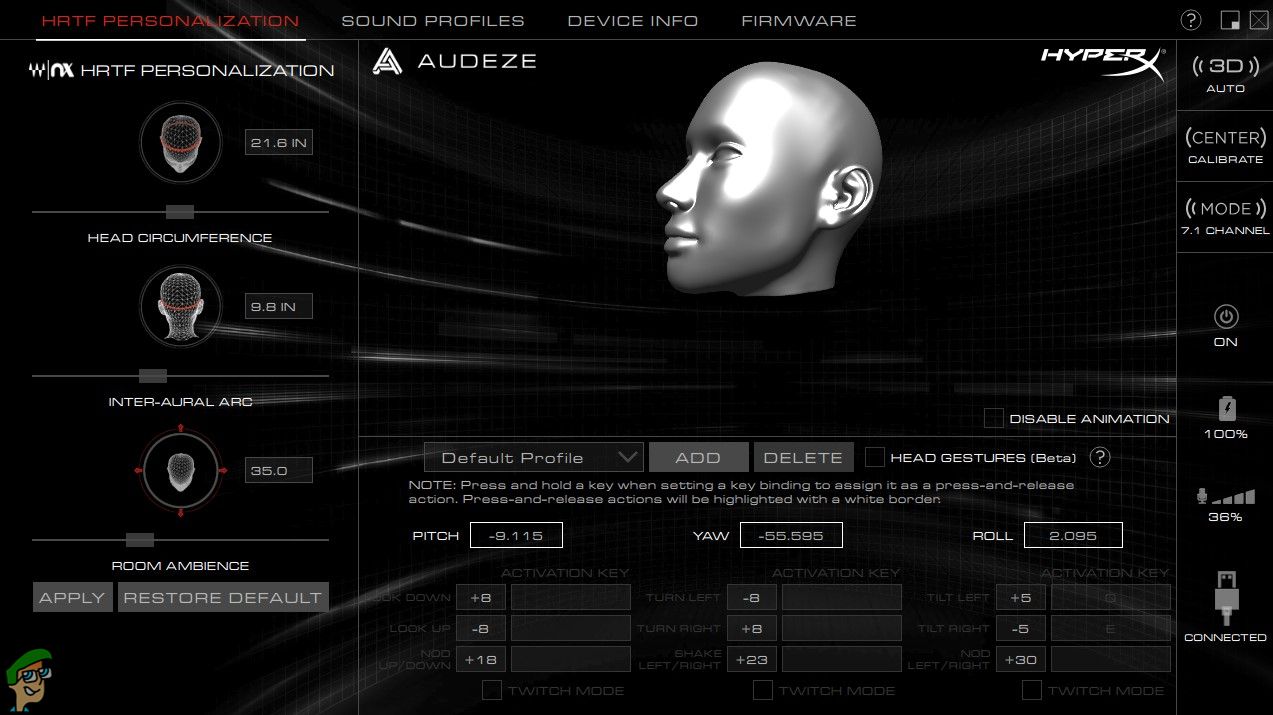Switch to Device Info tab

click(x=633, y=20)
